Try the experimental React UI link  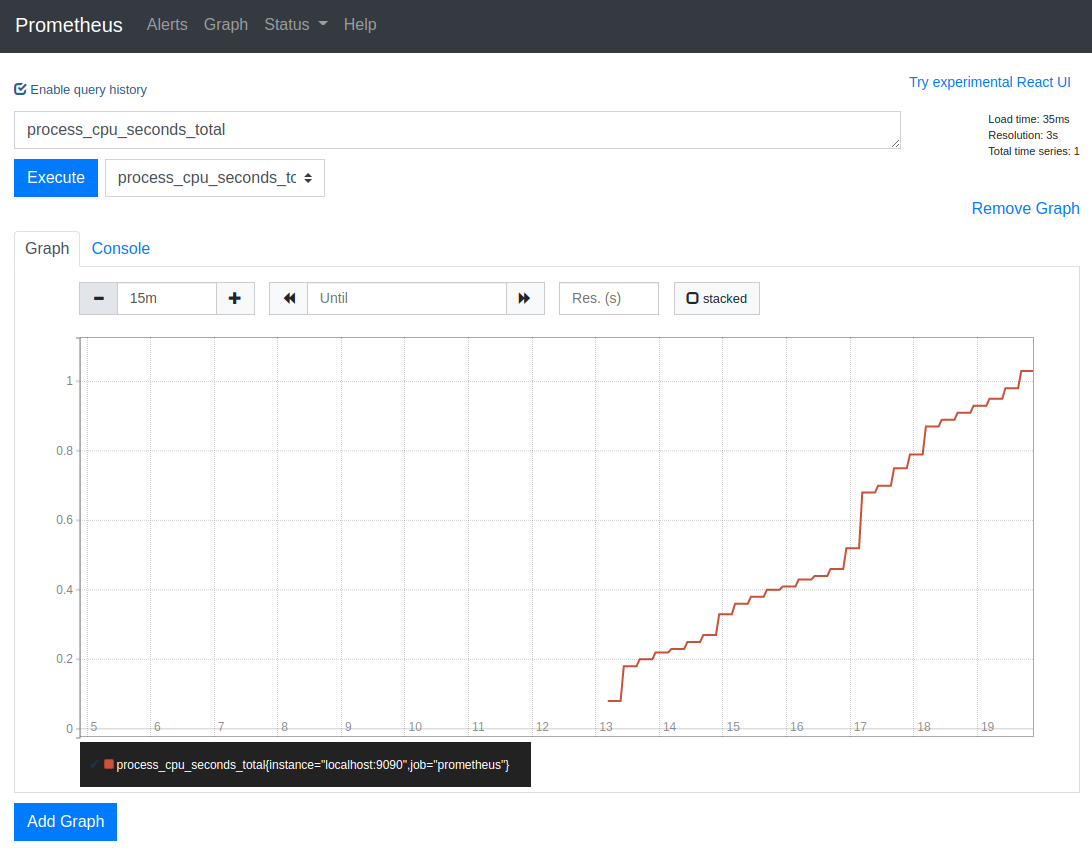click(x=990, y=82)
